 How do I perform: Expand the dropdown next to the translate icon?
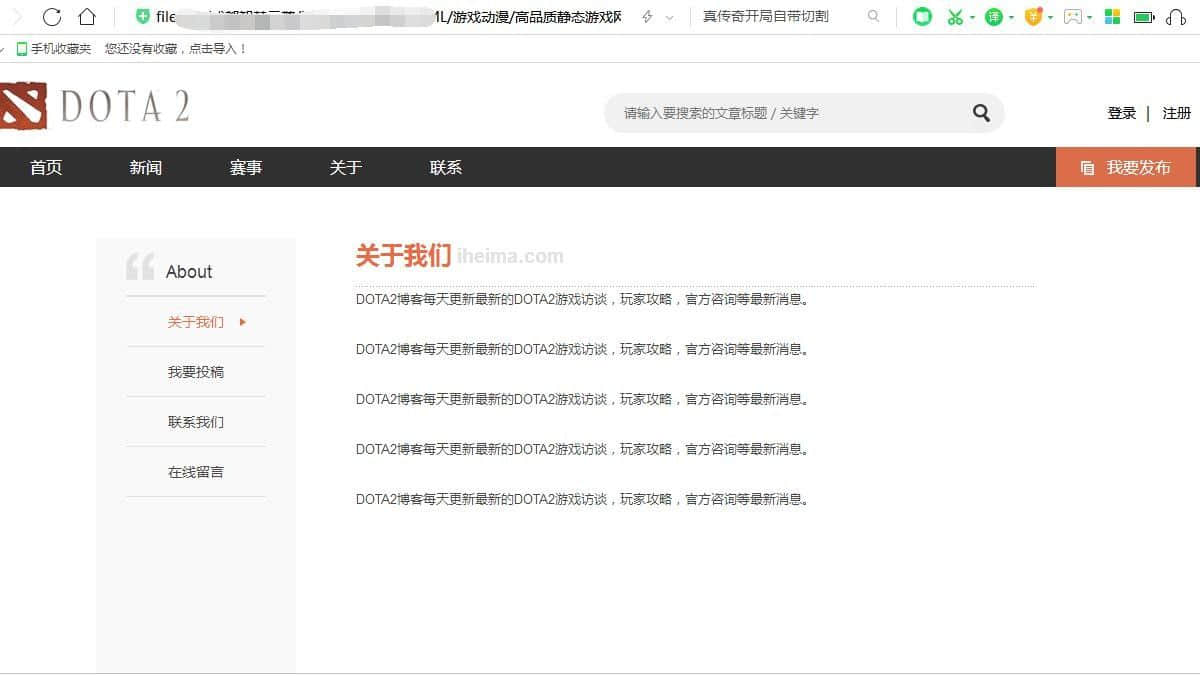click(x=1011, y=18)
